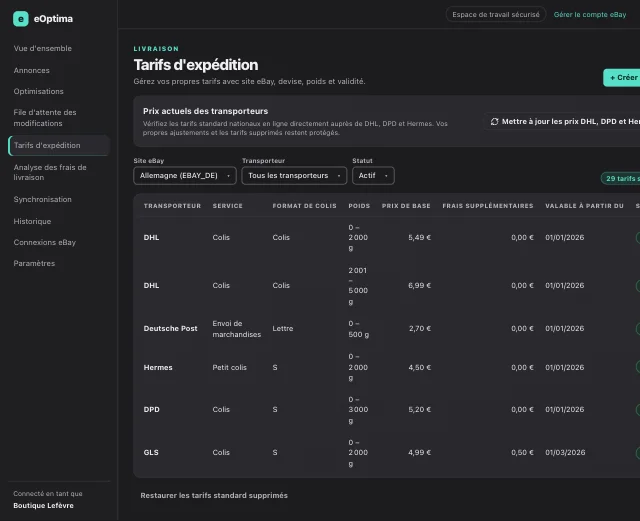Go to Vue d'ensemble in sidebar

[42, 48]
